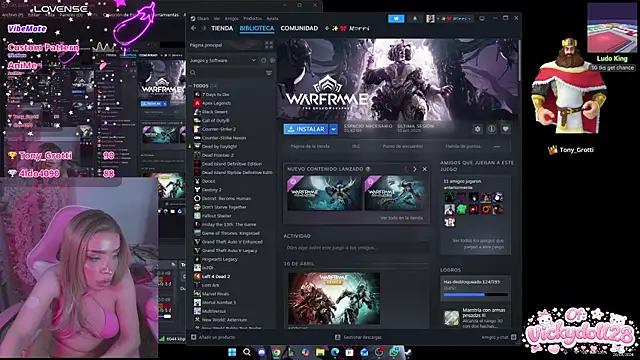Open first Warframe new content thumbnail
Viewport: 640px width, 360px height.
coord(324,193)
